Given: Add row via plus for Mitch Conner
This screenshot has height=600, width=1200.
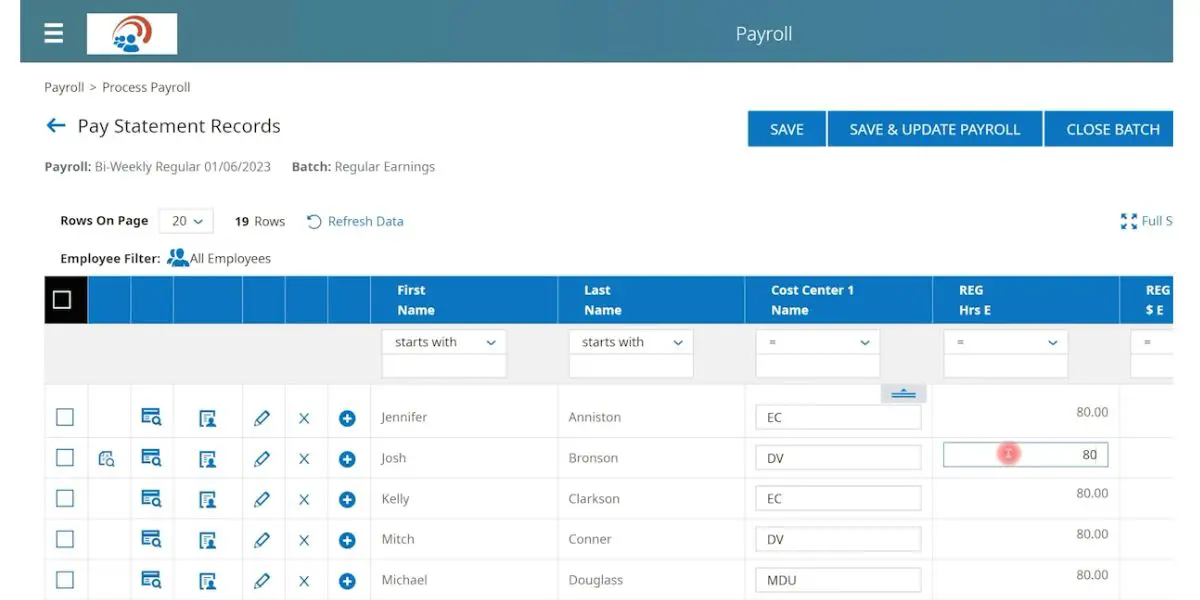Looking at the screenshot, I should coord(347,540).
